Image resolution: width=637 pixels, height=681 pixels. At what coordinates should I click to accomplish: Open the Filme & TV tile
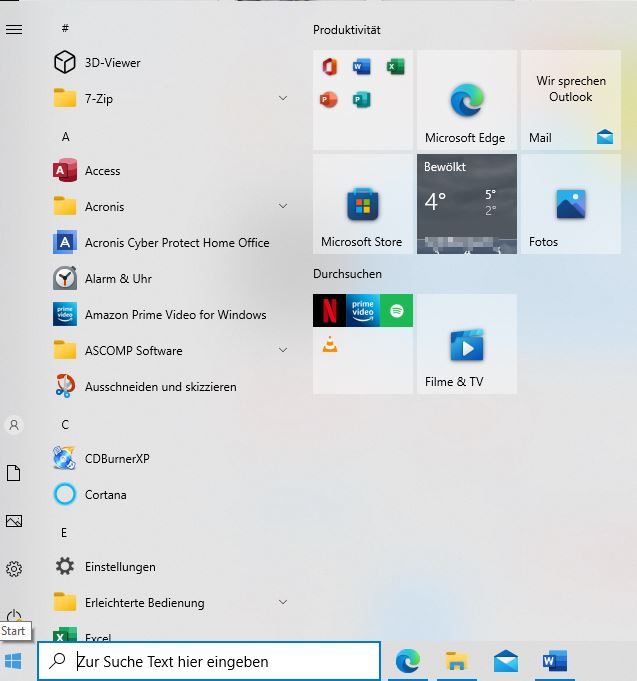tap(467, 344)
